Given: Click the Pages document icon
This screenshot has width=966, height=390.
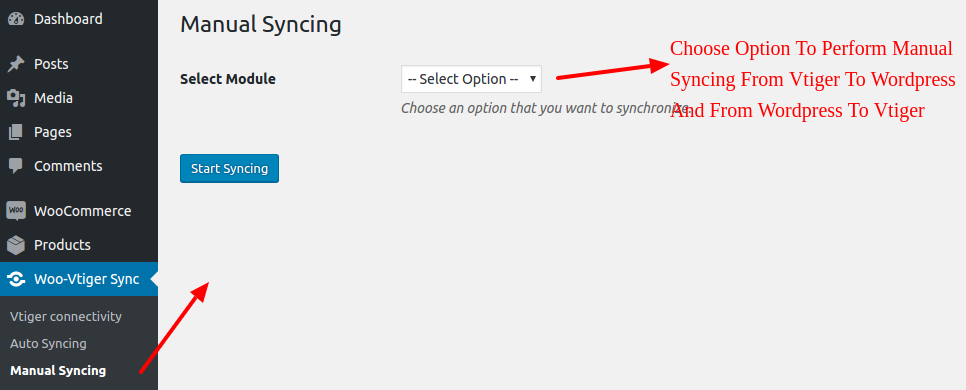Looking at the screenshot, I should [x=16, y=132].
